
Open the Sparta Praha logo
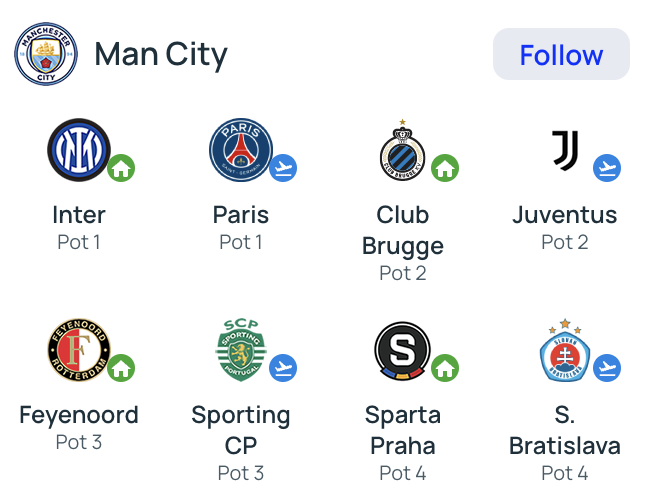pos(402,351)
